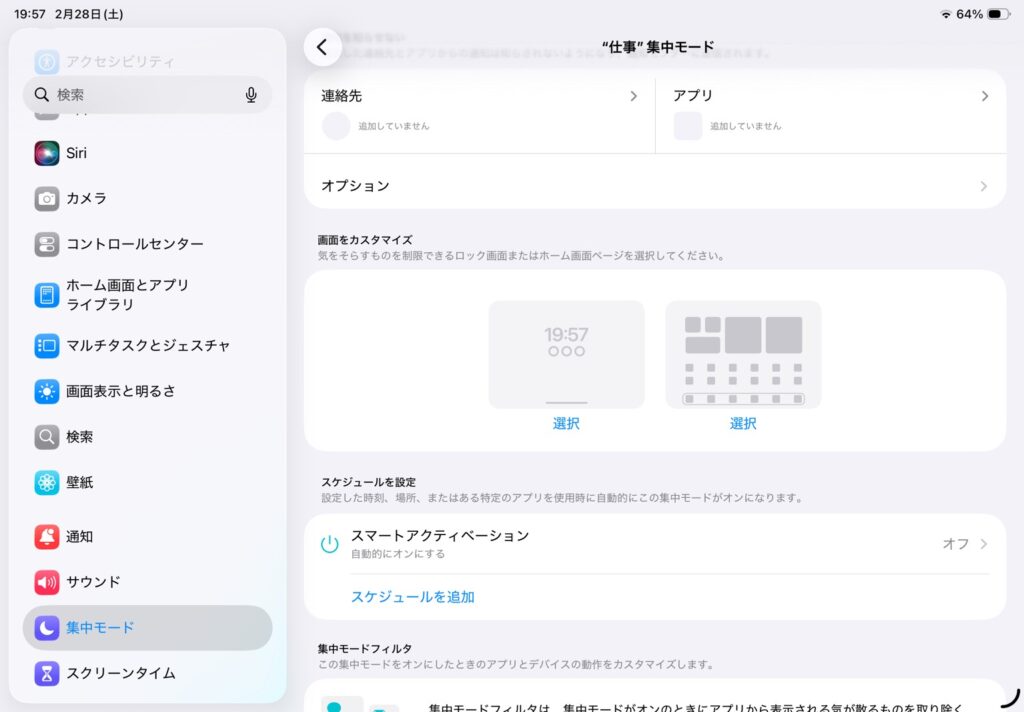Tap the home screen page thumbnail
Image resolution: width=1024 pixels, height=712 pixels.
(743, 354)
